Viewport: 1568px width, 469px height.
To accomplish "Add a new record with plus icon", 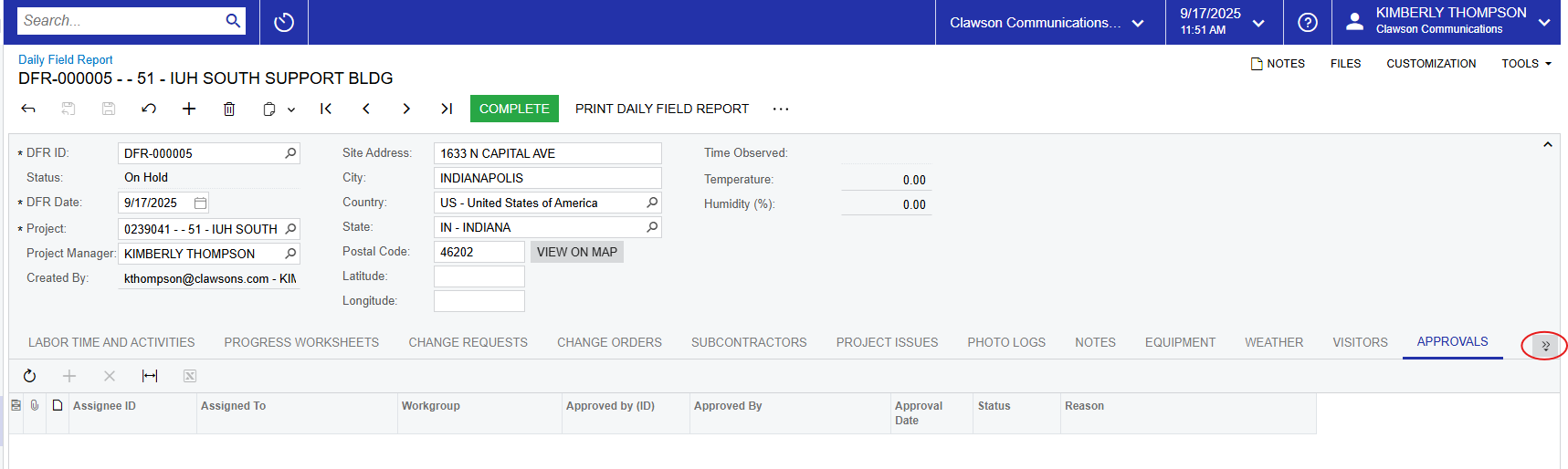I will 189,109.
